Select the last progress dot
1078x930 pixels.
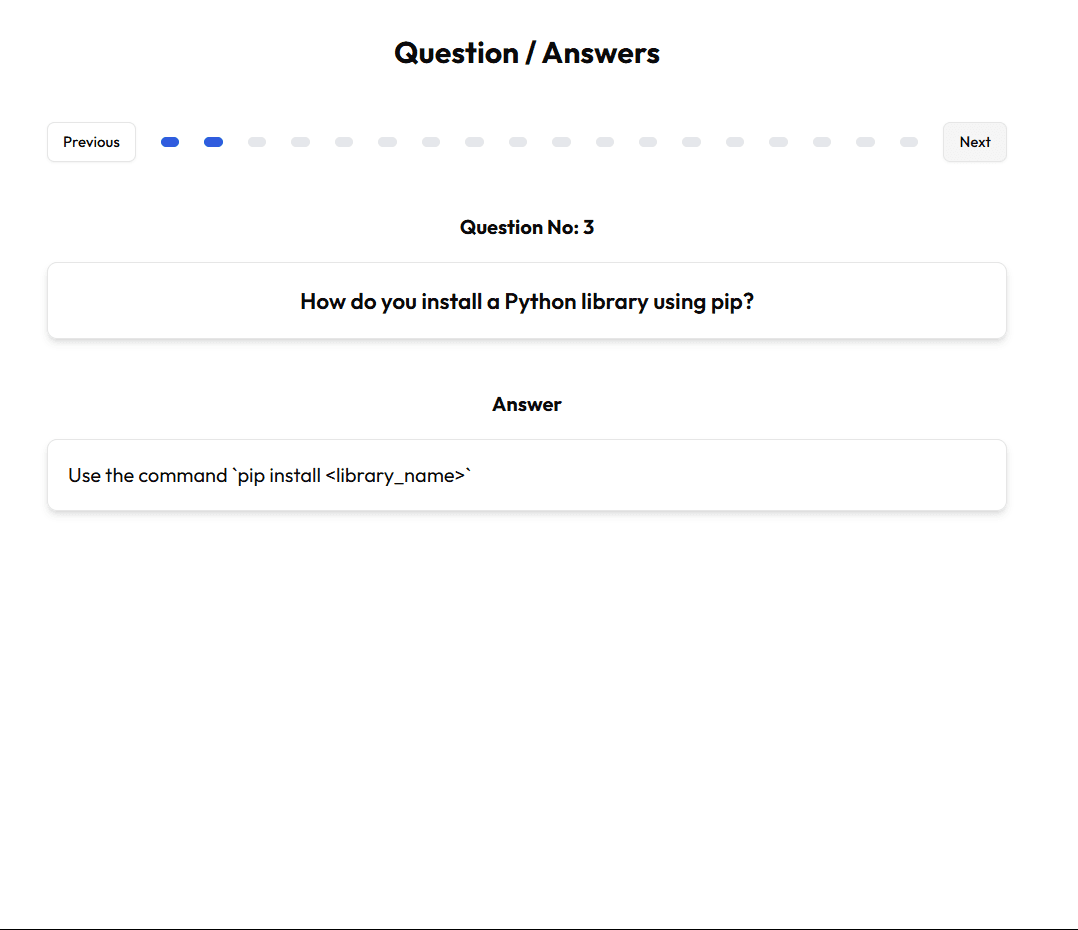click(x=909, y=142)
